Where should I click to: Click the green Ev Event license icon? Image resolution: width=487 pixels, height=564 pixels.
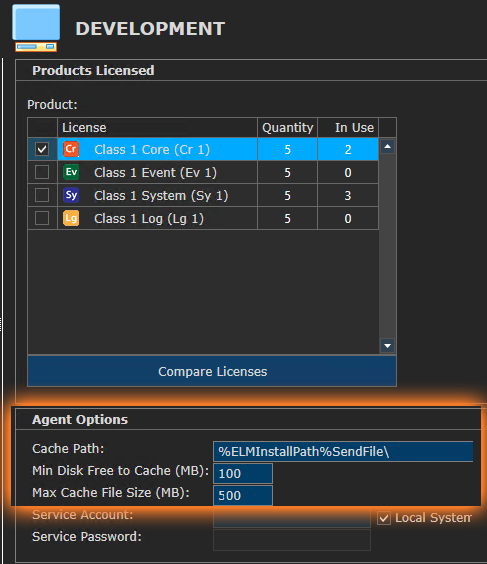click(71, 172)
